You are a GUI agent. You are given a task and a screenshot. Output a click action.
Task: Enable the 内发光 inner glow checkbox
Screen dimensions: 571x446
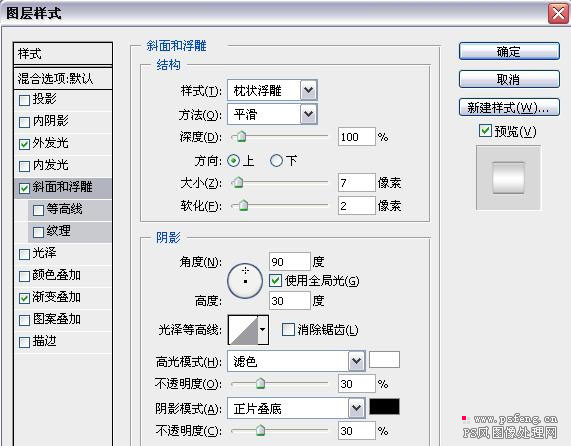(x=24, y=166)
